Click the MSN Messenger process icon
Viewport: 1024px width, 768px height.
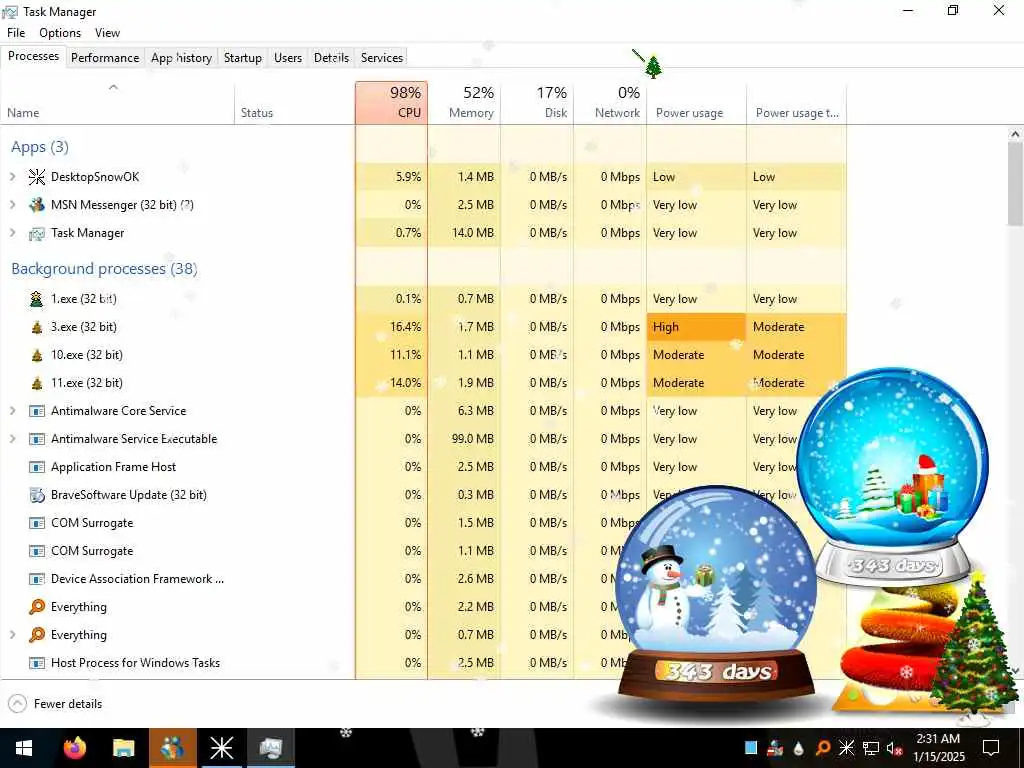click(37, 205)
